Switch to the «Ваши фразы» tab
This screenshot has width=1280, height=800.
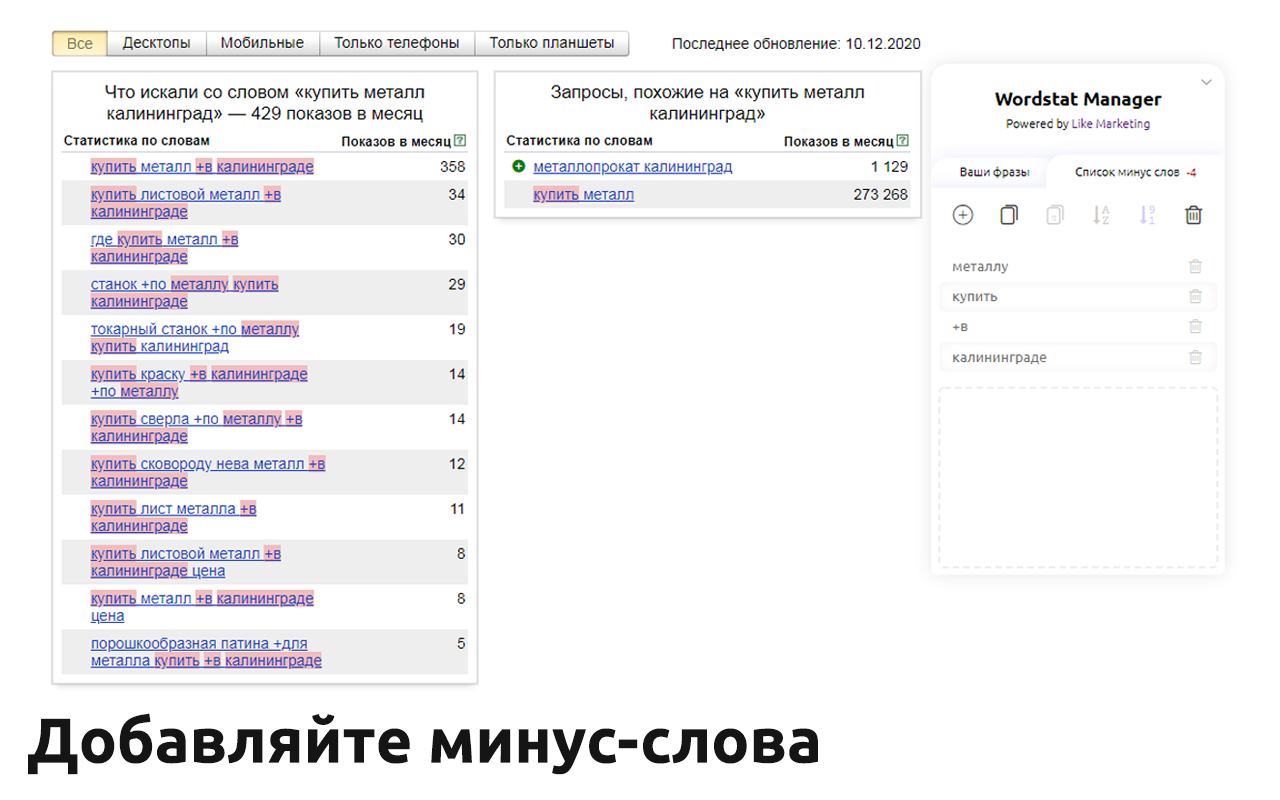(x=994, y=172)
